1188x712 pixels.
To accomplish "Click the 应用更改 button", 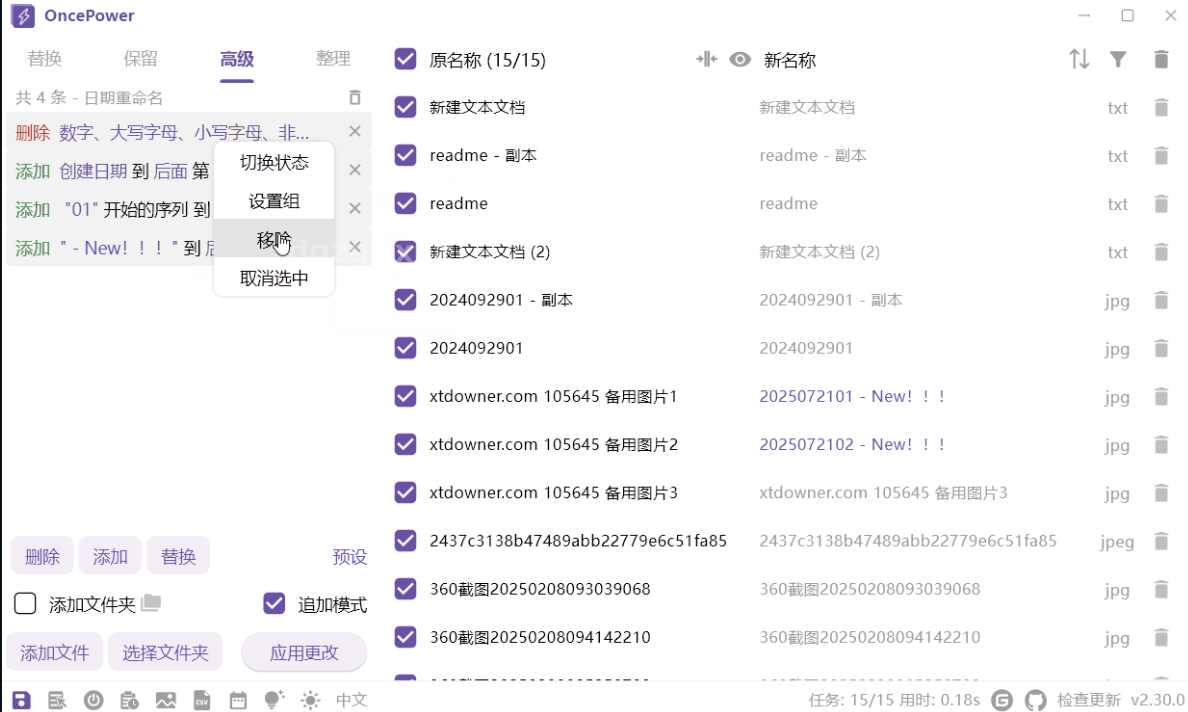I will point(304,653).
